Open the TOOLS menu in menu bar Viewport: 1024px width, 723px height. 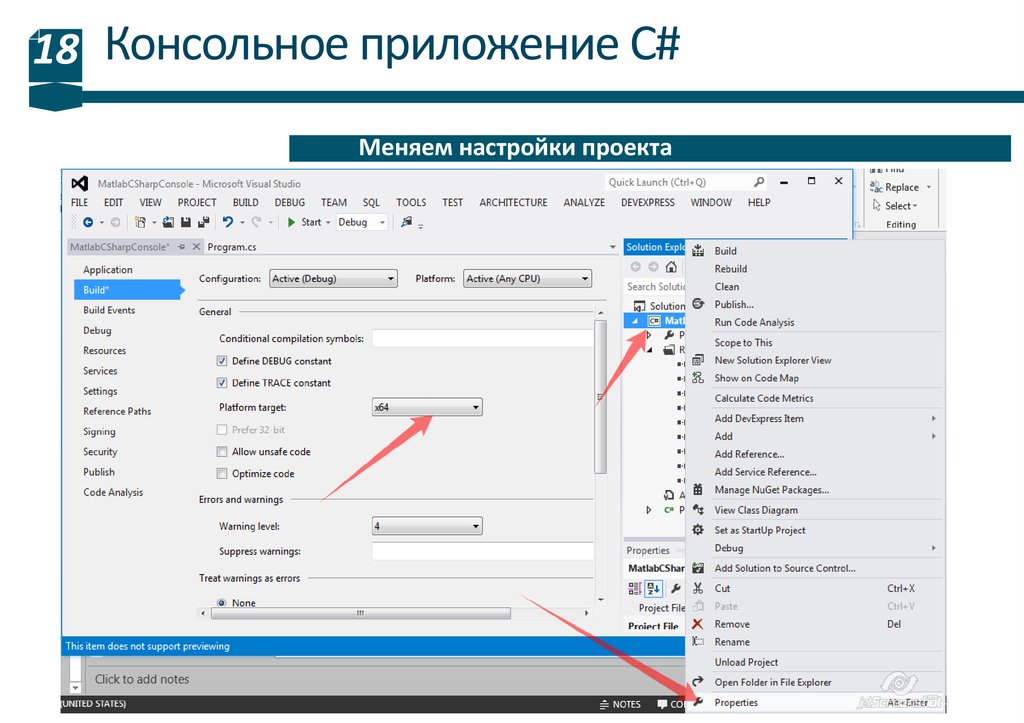(x=411, y=202)
